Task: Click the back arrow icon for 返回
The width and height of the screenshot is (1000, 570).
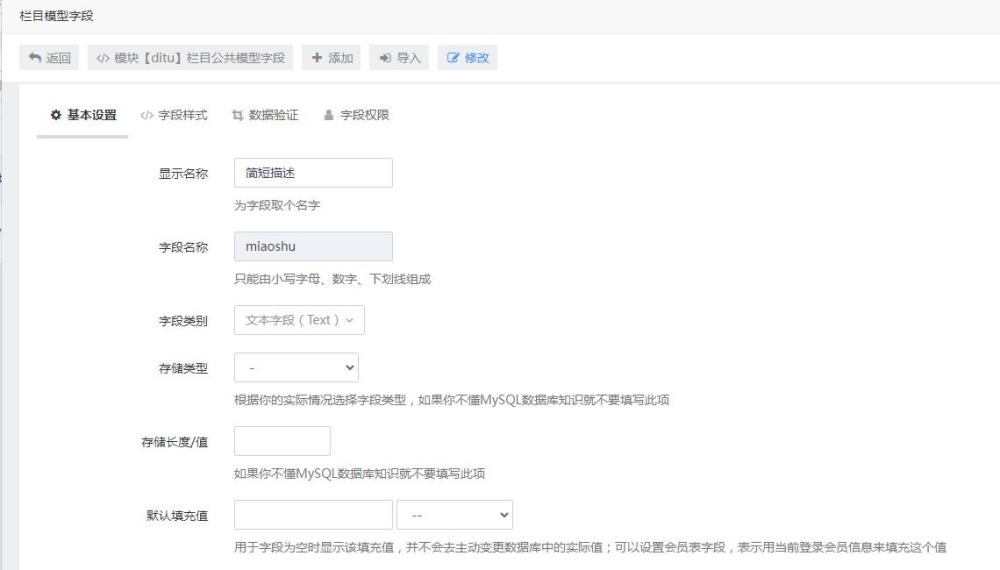Action: coord(35,58)
